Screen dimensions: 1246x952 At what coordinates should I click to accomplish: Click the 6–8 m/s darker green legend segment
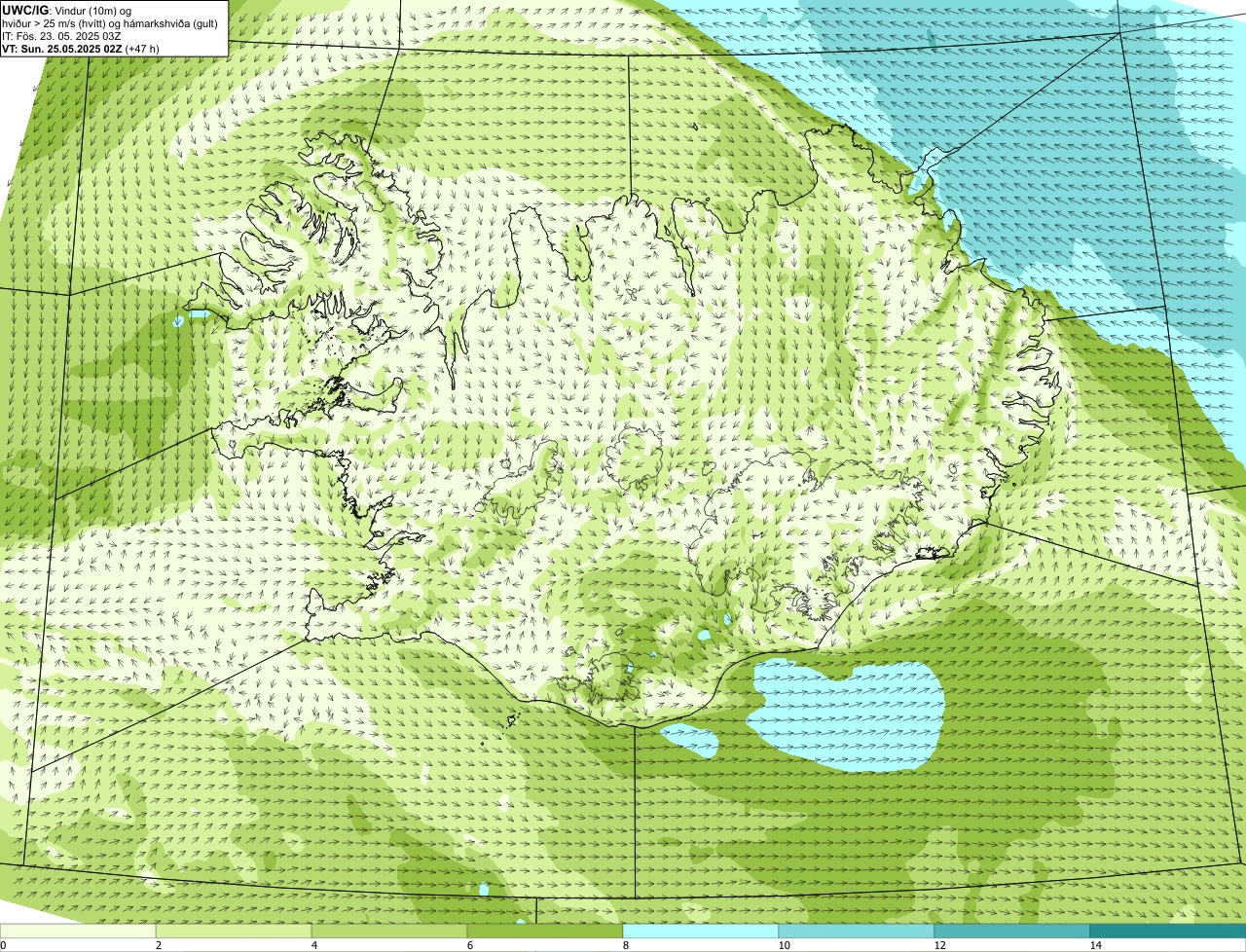click(x=545, y=931)
